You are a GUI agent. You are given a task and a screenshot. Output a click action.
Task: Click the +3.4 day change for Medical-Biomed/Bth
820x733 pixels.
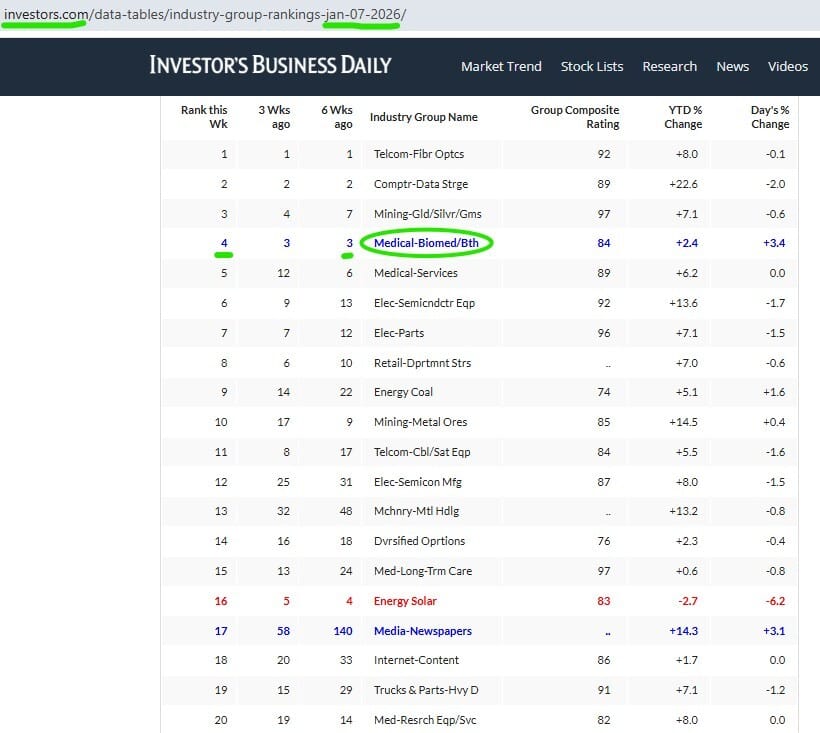[x=774, y=243]
